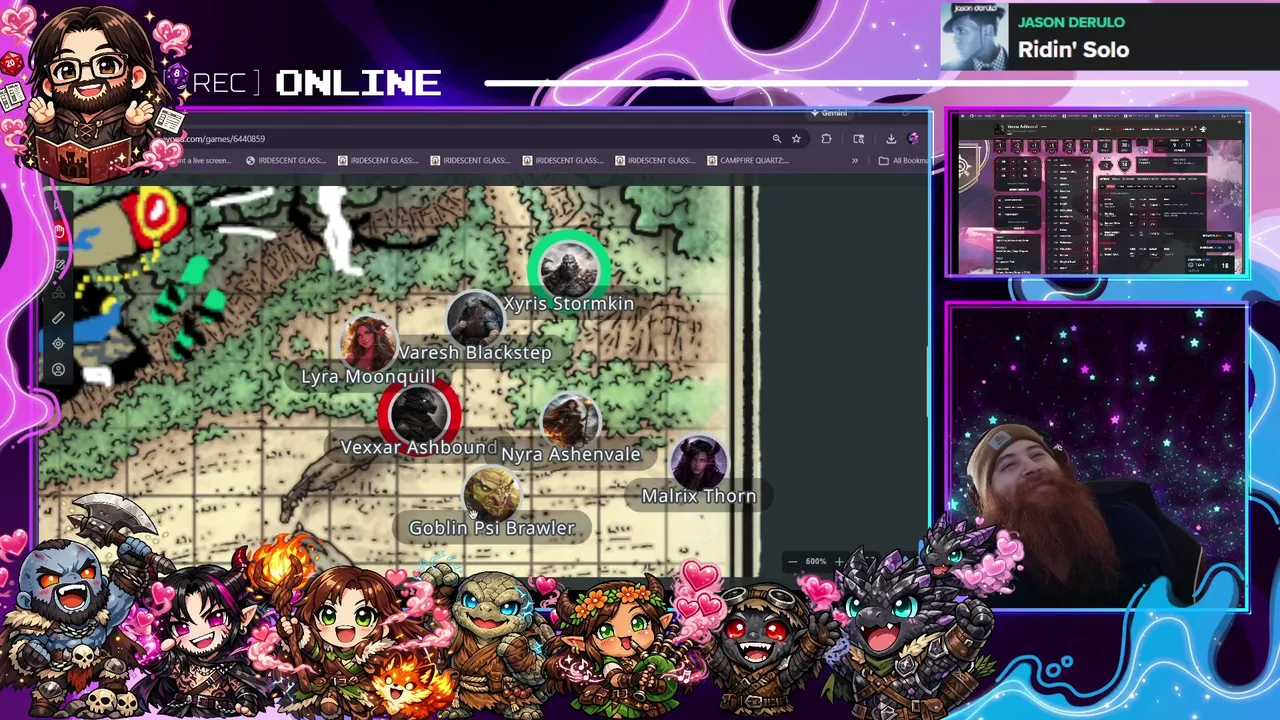Open the CAMPFIRE QUARTZ bookmark
Screen dimensions: 1280x720
click(747, 160)
